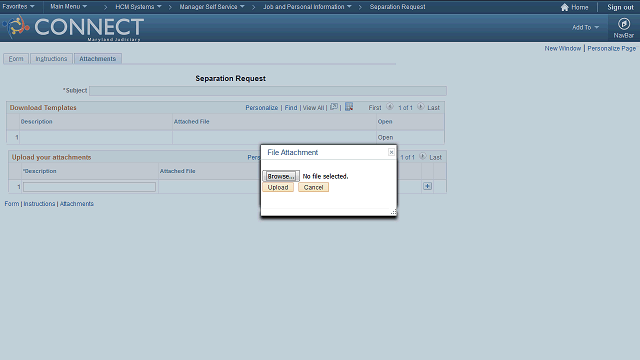Click *Description header in Upload attachments
This screenshot has height=360, width=640.
40,171
